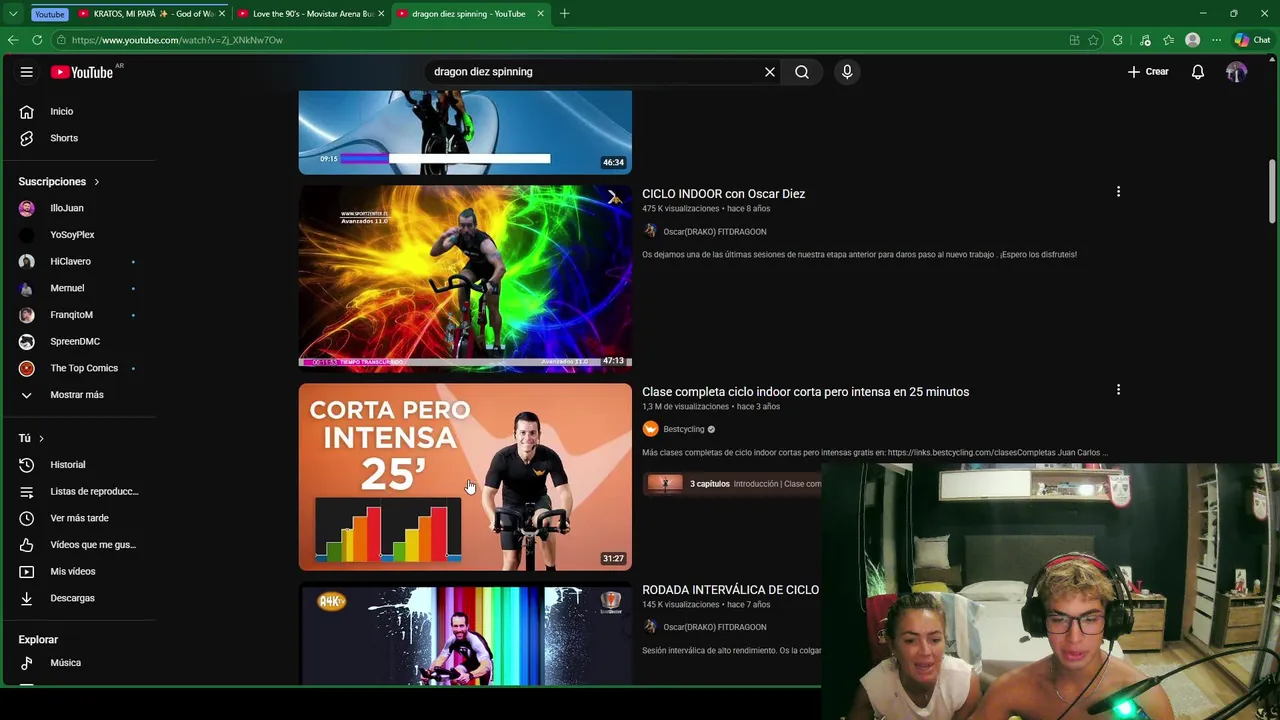Open Oscar(DRAKO) FITDRAGOON channel under CICLO INDOOR
Image resolution: width=1280 pixels, height=720 pixels.
pos(714,231)
